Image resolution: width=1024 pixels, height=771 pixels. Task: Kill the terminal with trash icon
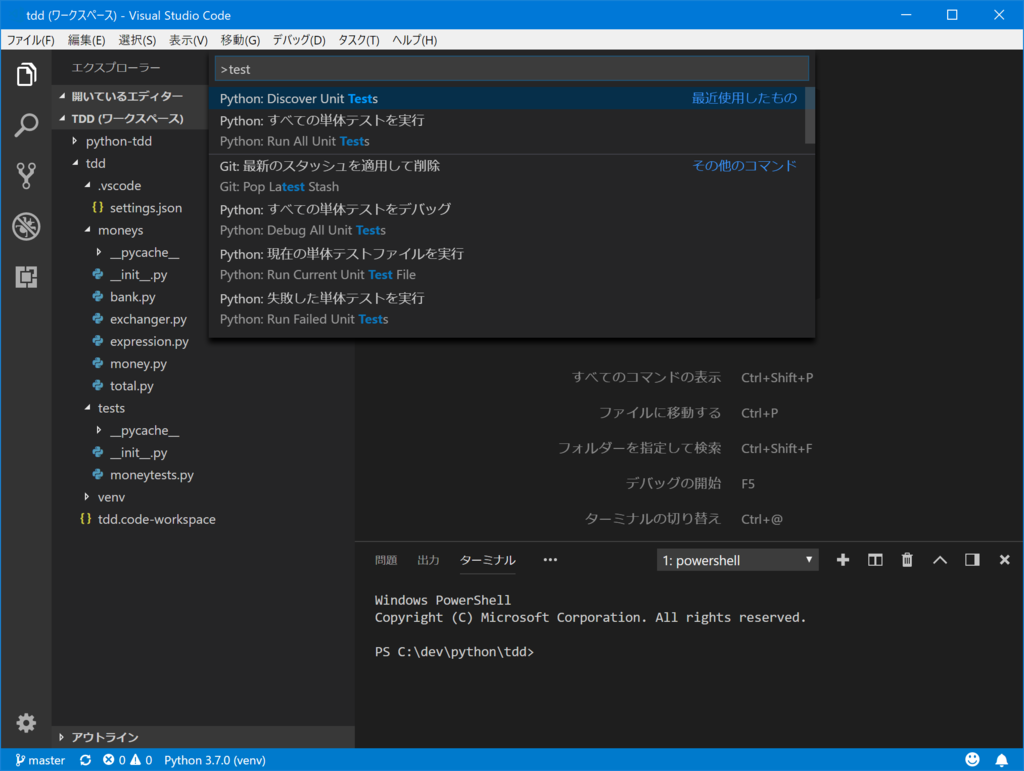tap(907, 560)
